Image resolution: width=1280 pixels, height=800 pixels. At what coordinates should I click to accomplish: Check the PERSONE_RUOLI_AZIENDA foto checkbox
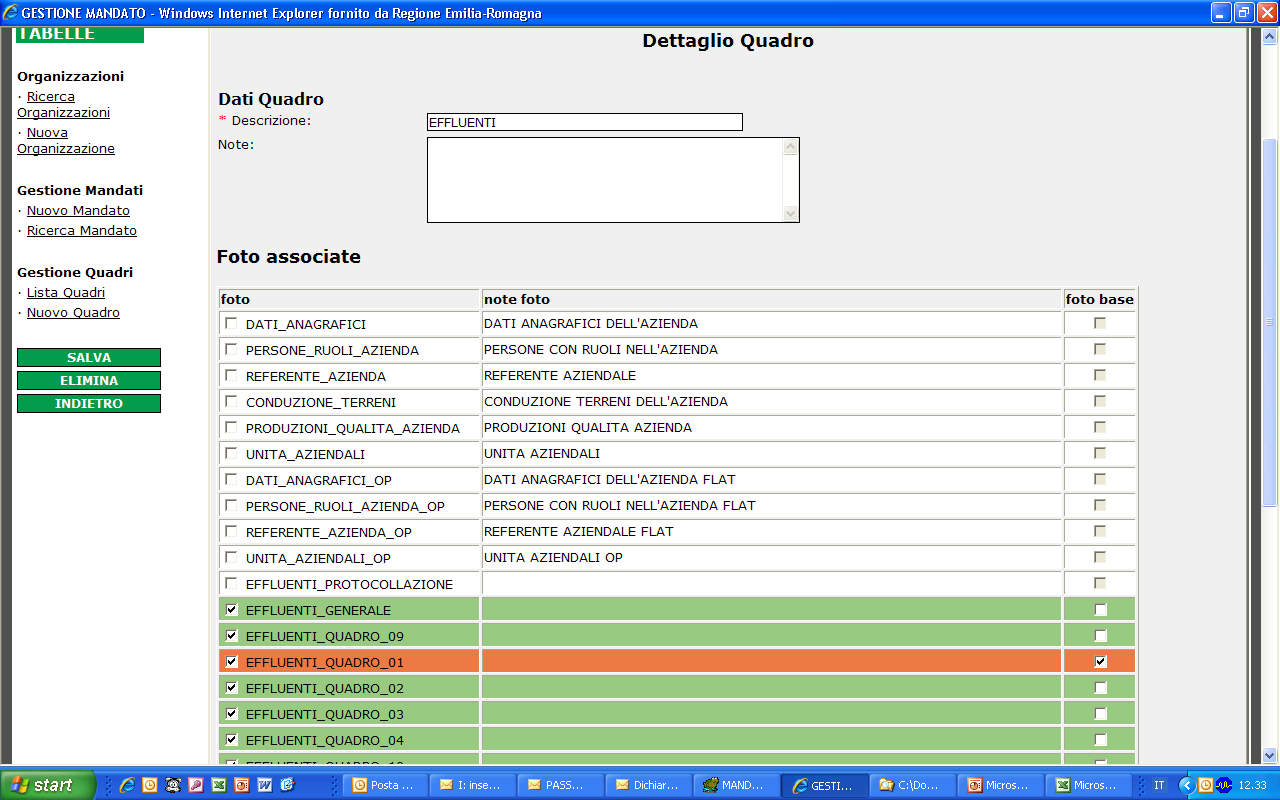click(232, 349)
